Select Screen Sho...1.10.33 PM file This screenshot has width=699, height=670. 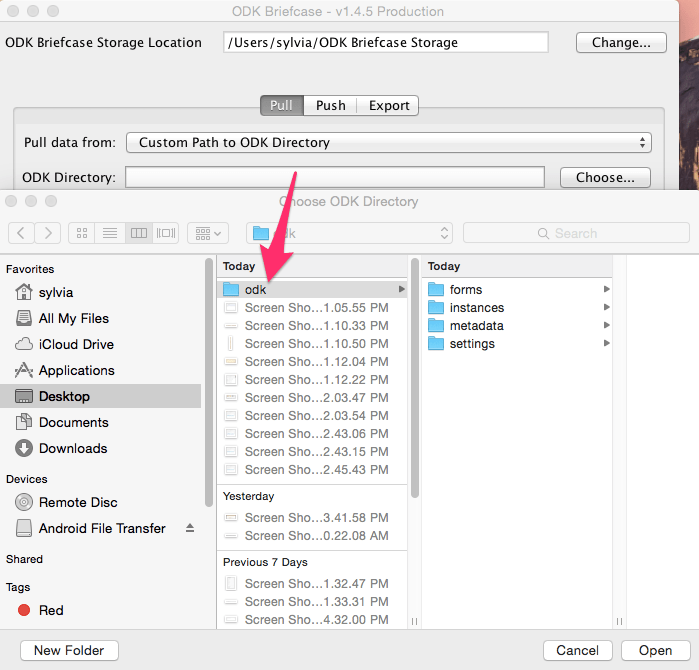pyautogui.click(x=312, y=326)
